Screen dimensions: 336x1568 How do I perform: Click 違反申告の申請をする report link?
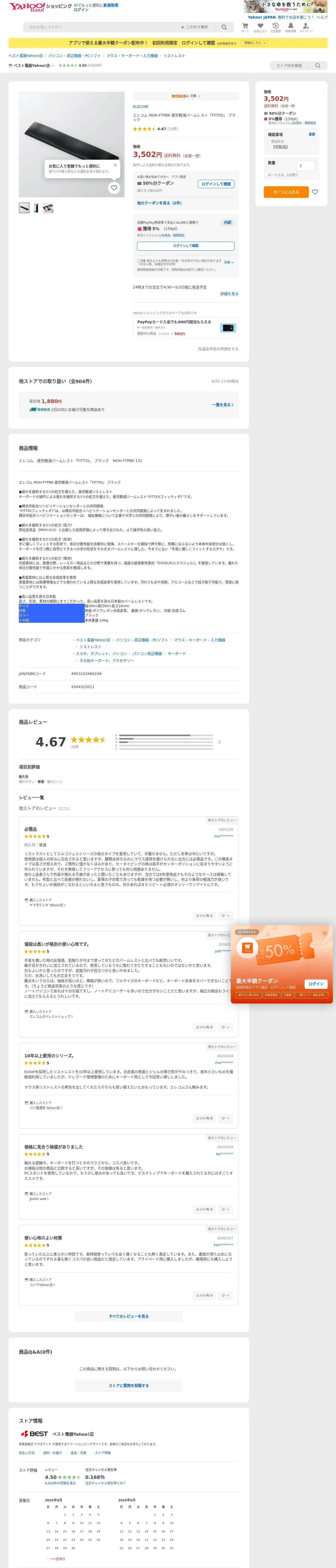click(x=218, y=349)
